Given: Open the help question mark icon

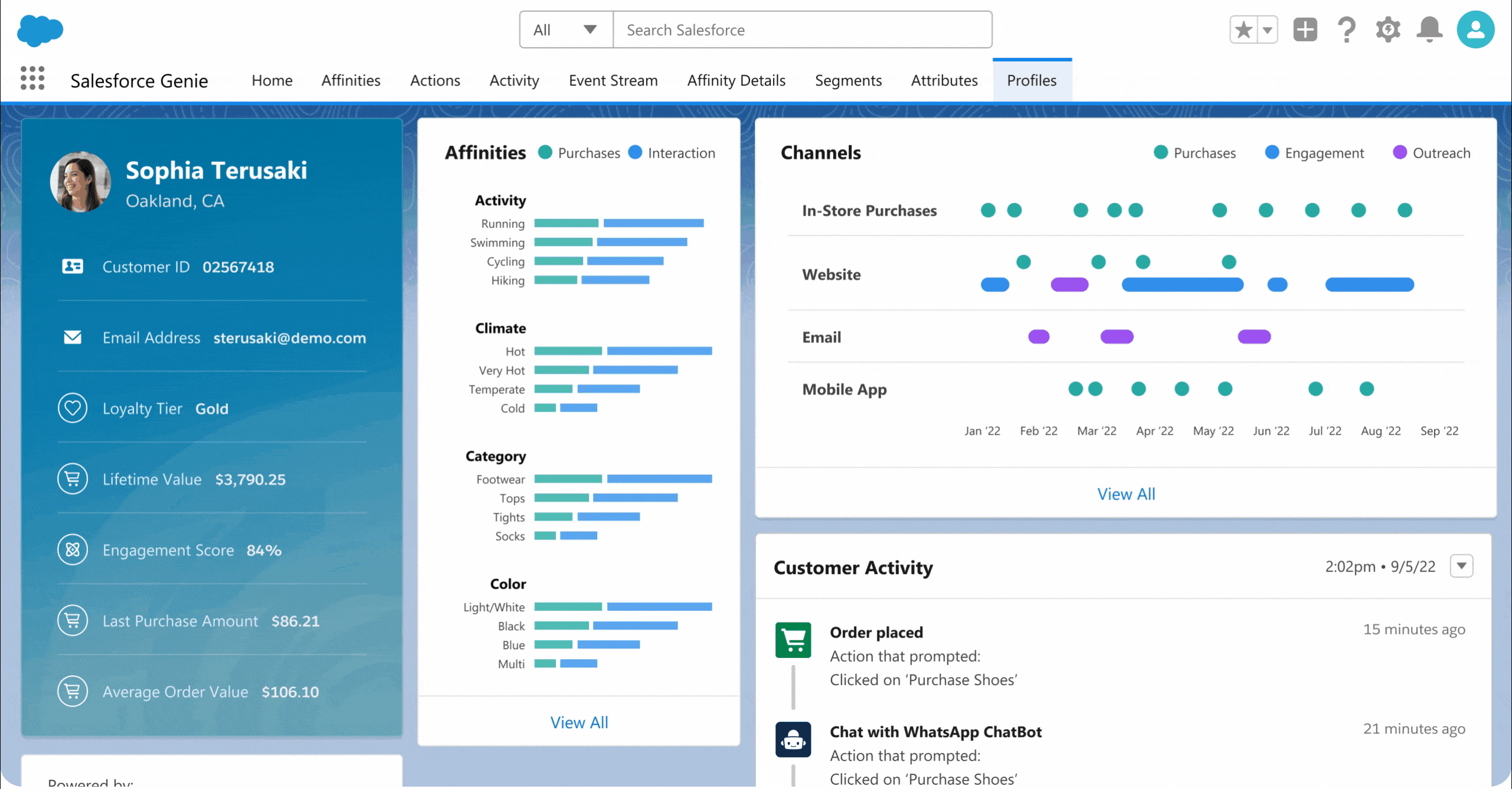Looking at the screenshot, I should point(1347,30).
